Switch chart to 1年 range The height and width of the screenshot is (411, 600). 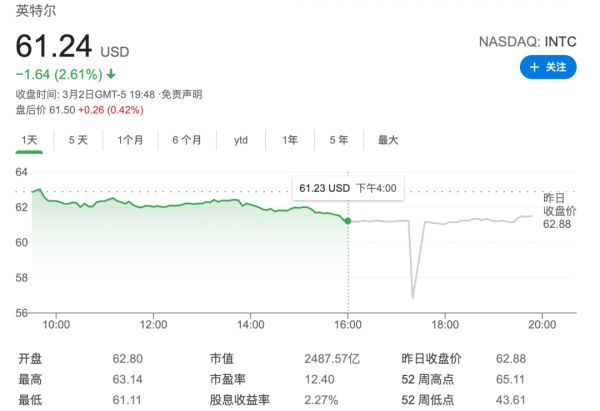(x=290, y=140)
